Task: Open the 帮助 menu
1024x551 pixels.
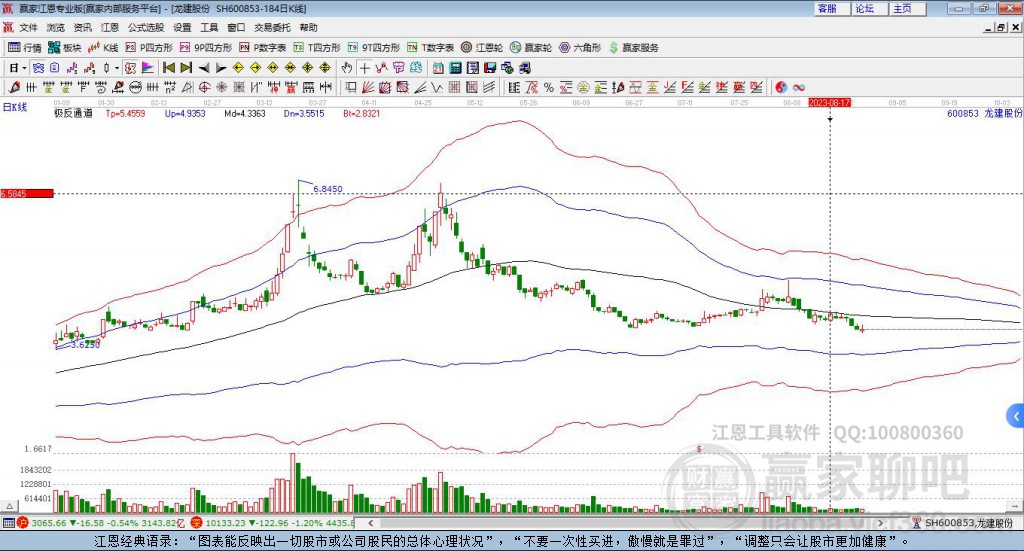Action: point(308,27)
